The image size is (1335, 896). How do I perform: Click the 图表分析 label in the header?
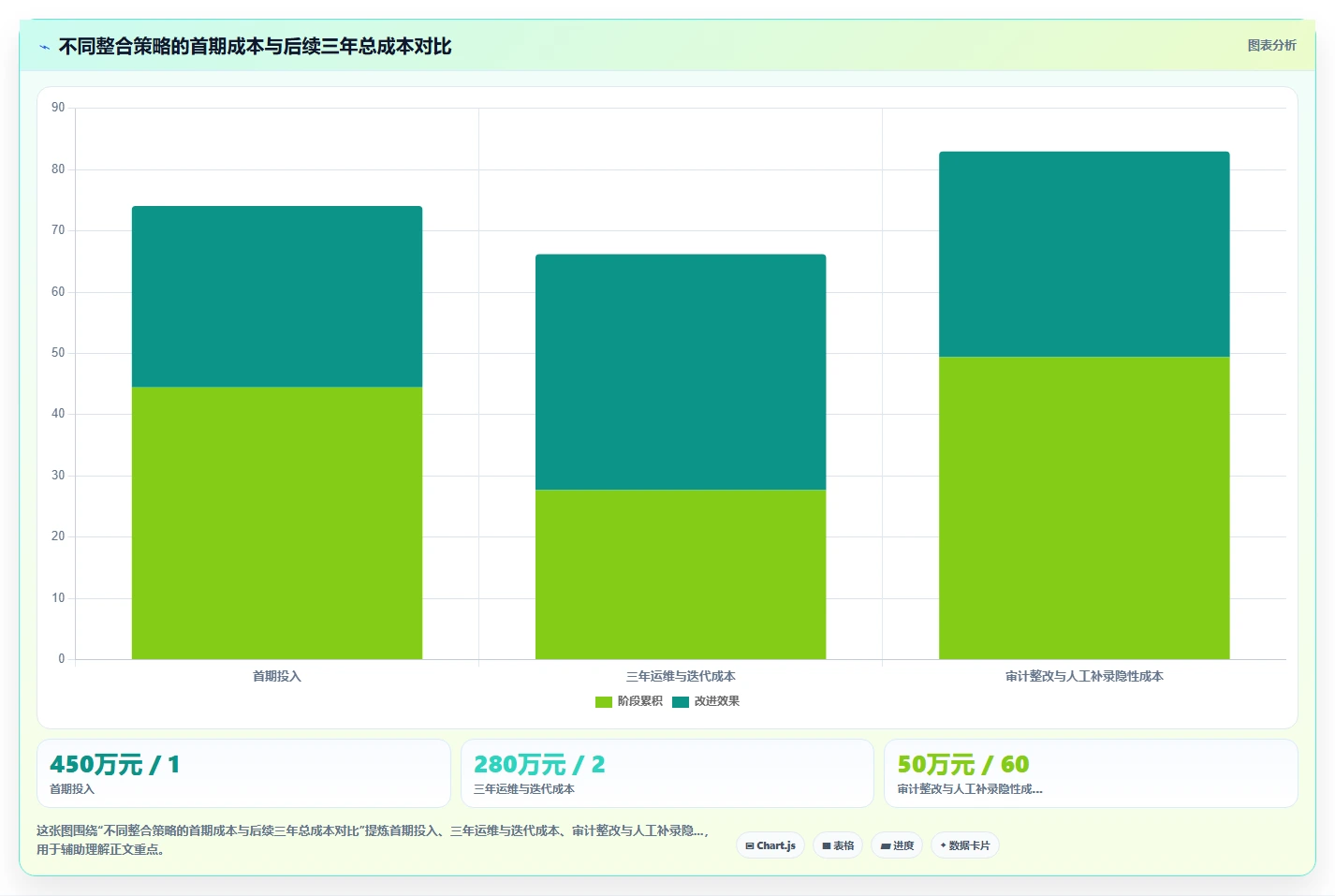1271,45
